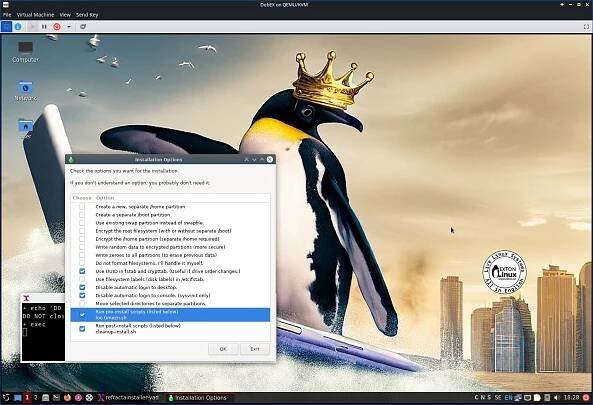The width and height of the screenshot is (593, 405).
Task: Launch Firefox from the taskbar
Action: 67,398
